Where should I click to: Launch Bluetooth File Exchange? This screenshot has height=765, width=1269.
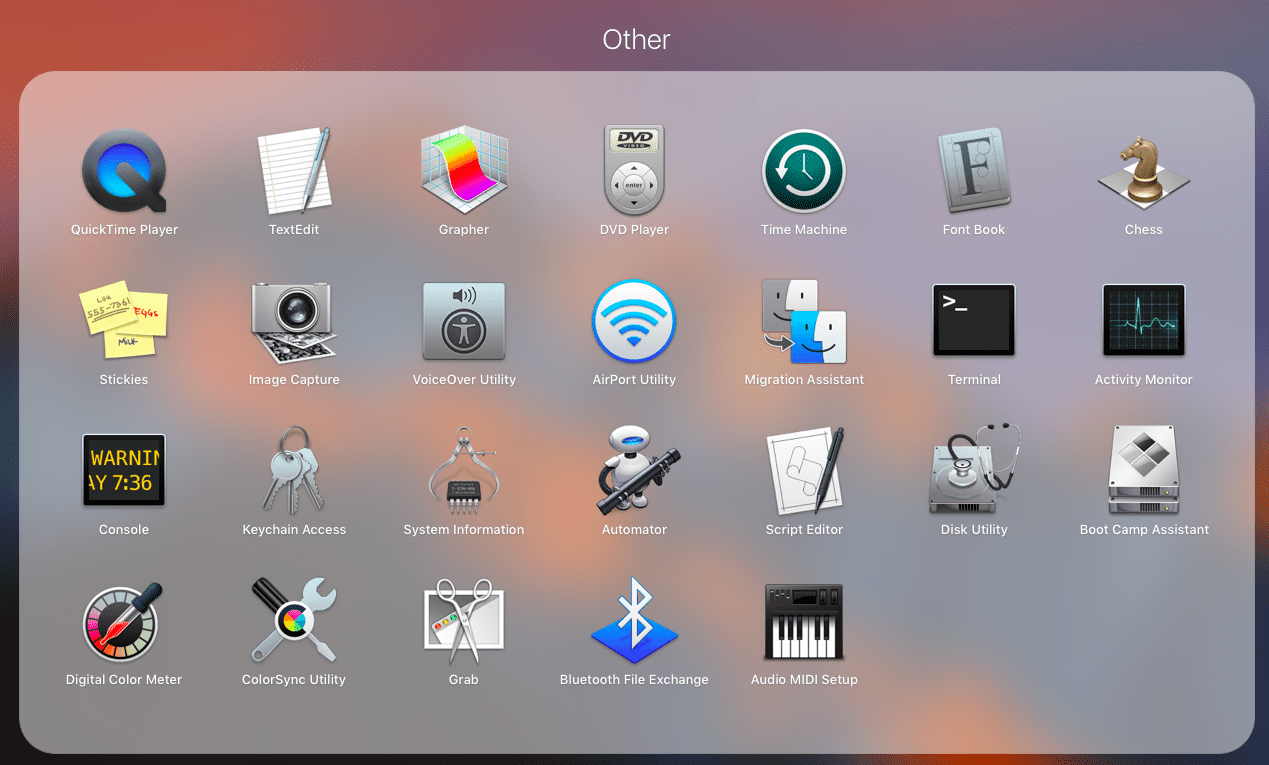coord(634,621)
